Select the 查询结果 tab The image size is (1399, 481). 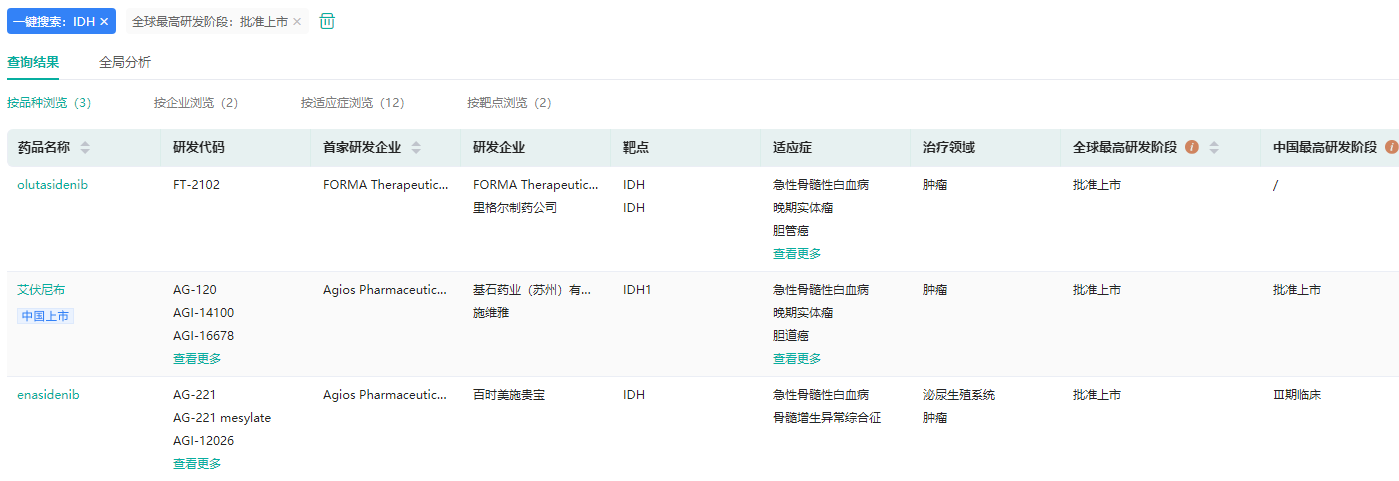pos(33,62)
